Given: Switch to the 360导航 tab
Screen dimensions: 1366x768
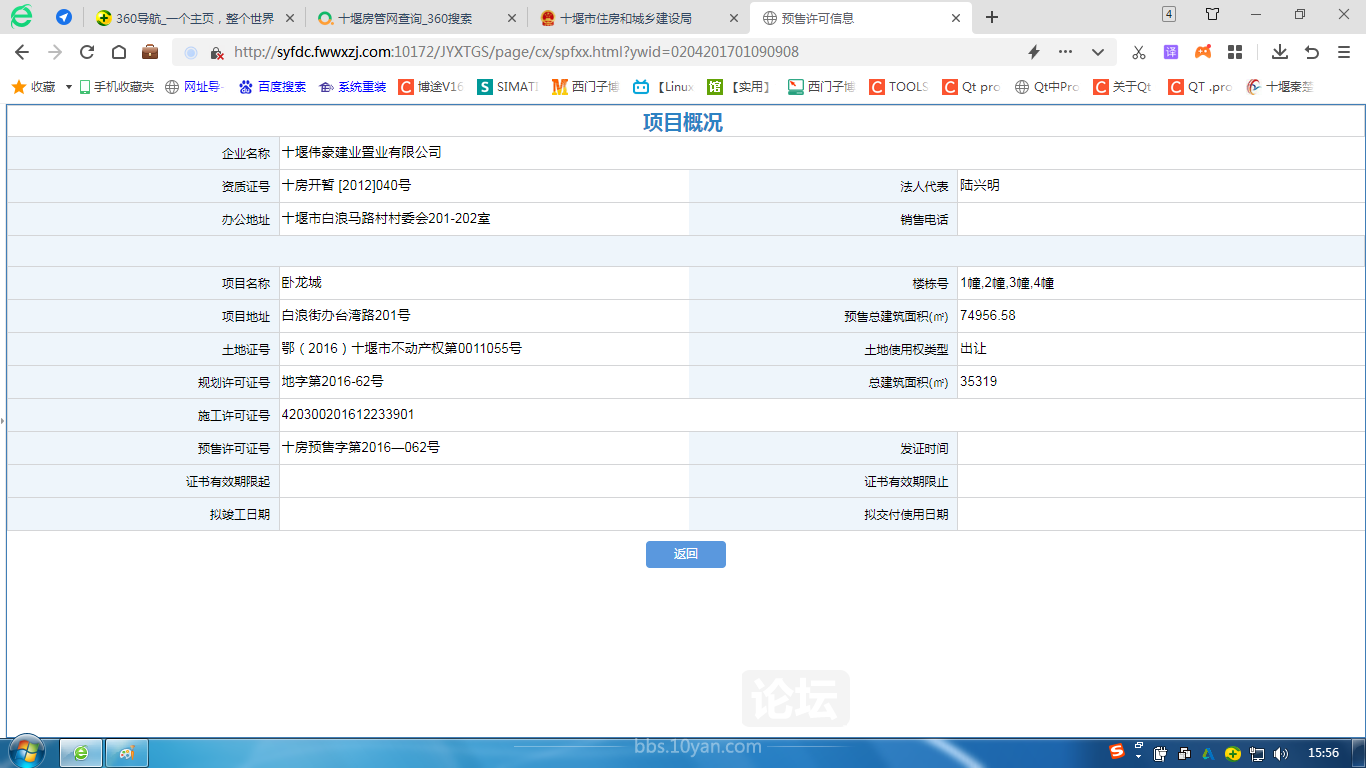Looking at the screenshot, I should (195, 18).
